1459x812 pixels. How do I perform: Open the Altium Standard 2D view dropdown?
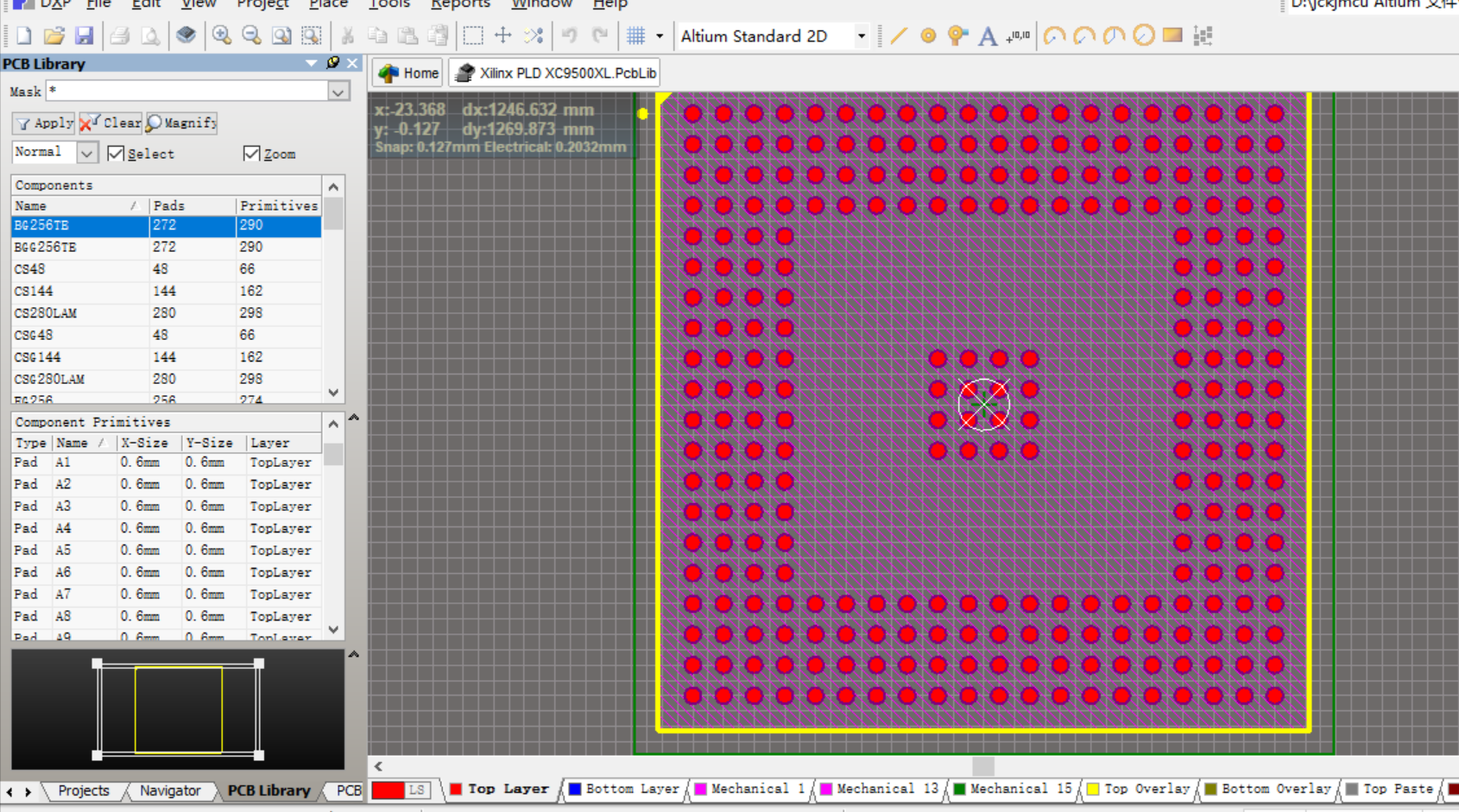point(861,36)
